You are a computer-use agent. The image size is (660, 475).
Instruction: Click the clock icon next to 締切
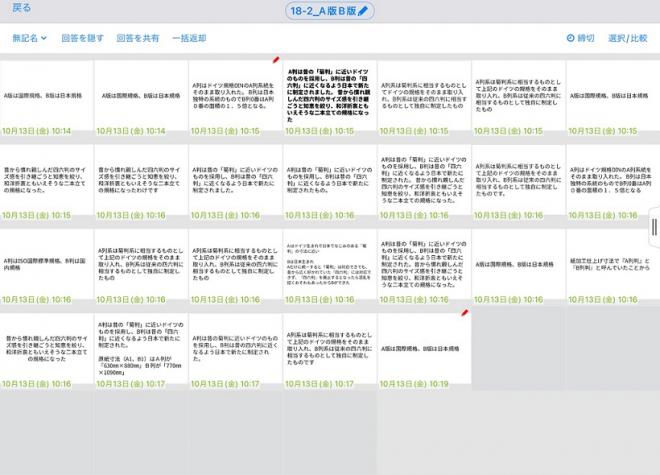pyautogui.click(x=571, y=38)
